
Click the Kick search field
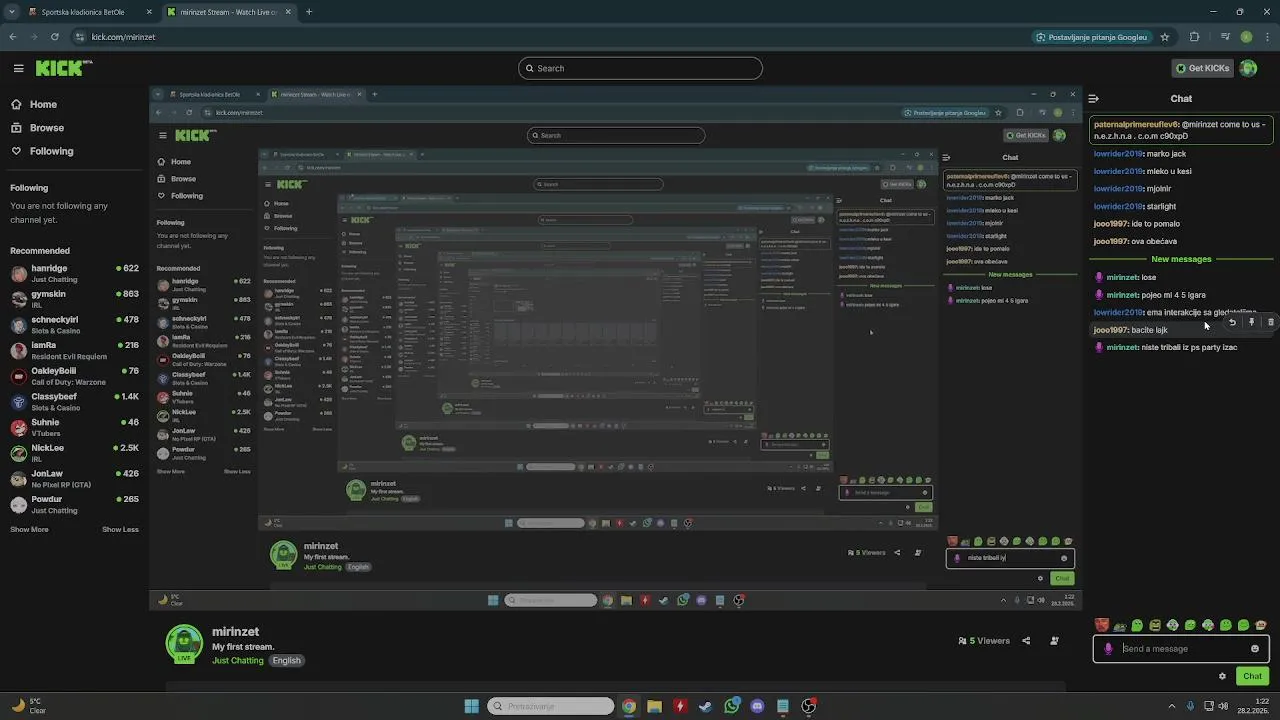click(x=640, y=68)
